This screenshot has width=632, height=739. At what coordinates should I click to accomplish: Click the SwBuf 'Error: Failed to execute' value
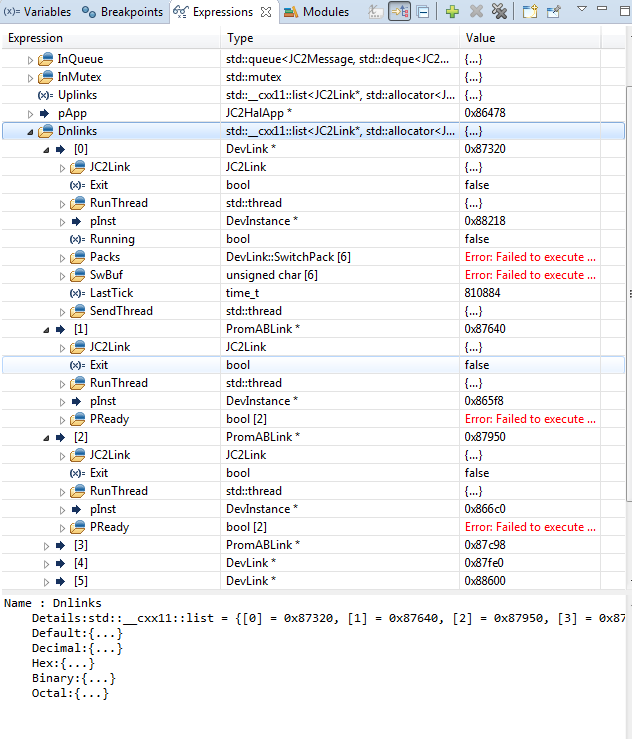[x=530, y=275]
